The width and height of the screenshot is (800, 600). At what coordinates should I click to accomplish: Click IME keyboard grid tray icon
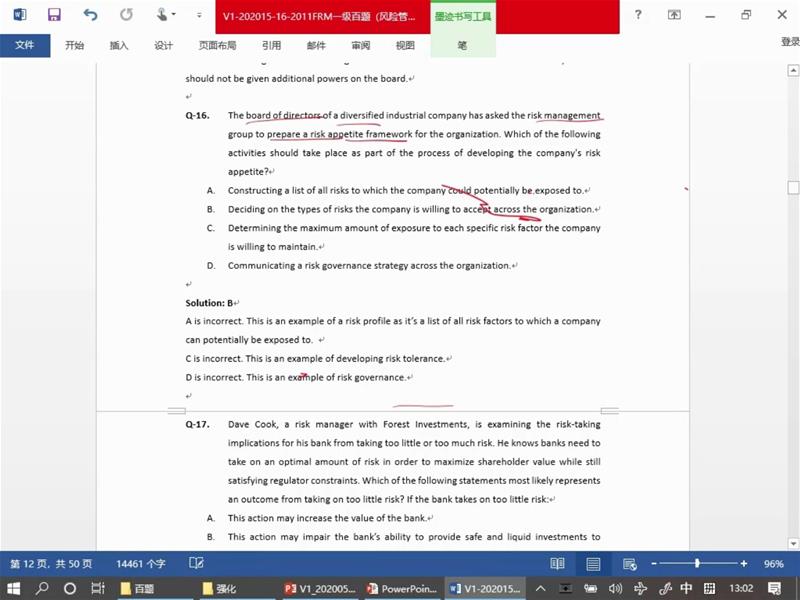pyautogui.click(x=709, y=588)
